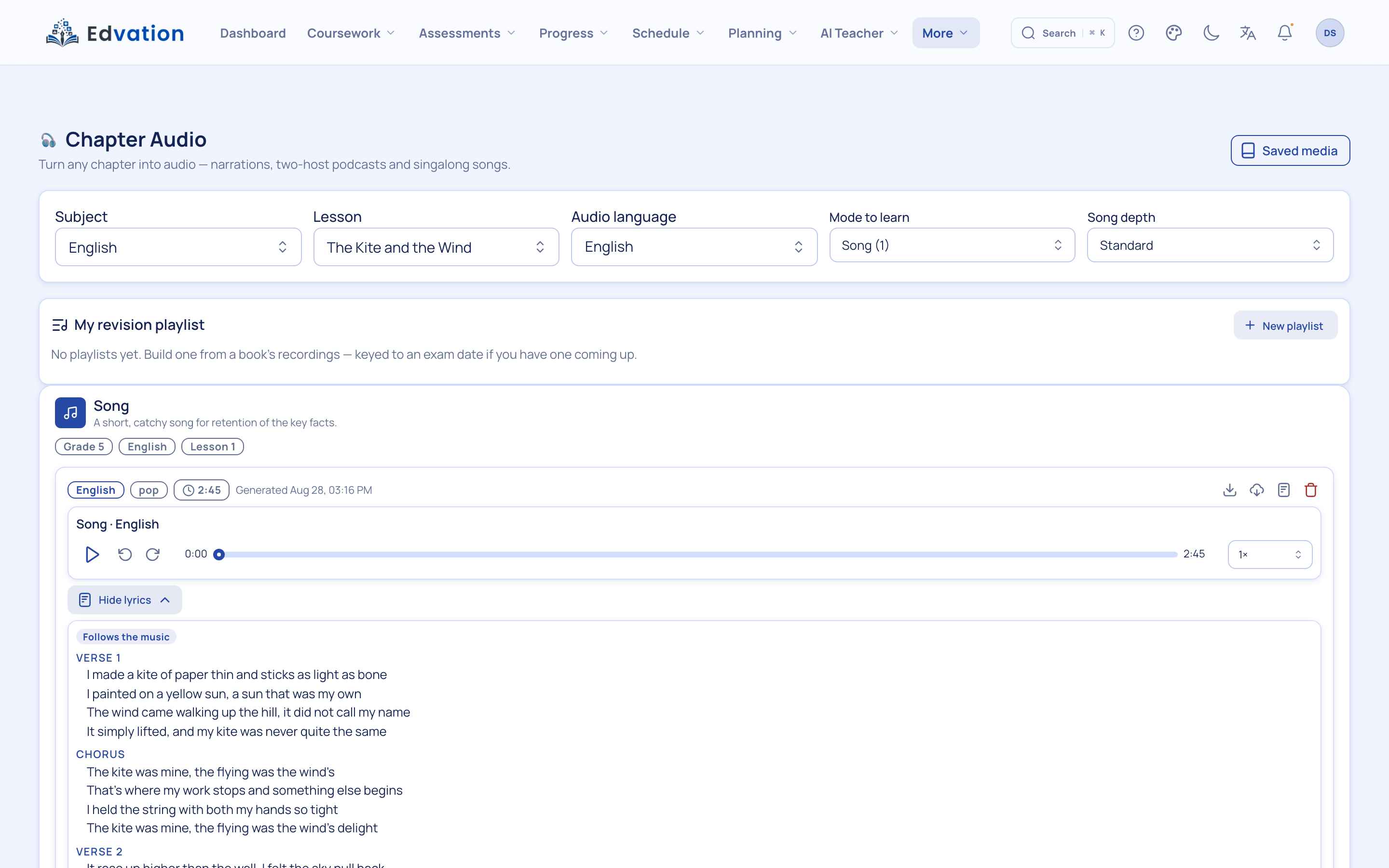Change the 1× playback speed dropdown
The width and height of the screenshot is (1389, 868).
[x=1269, y=555]
